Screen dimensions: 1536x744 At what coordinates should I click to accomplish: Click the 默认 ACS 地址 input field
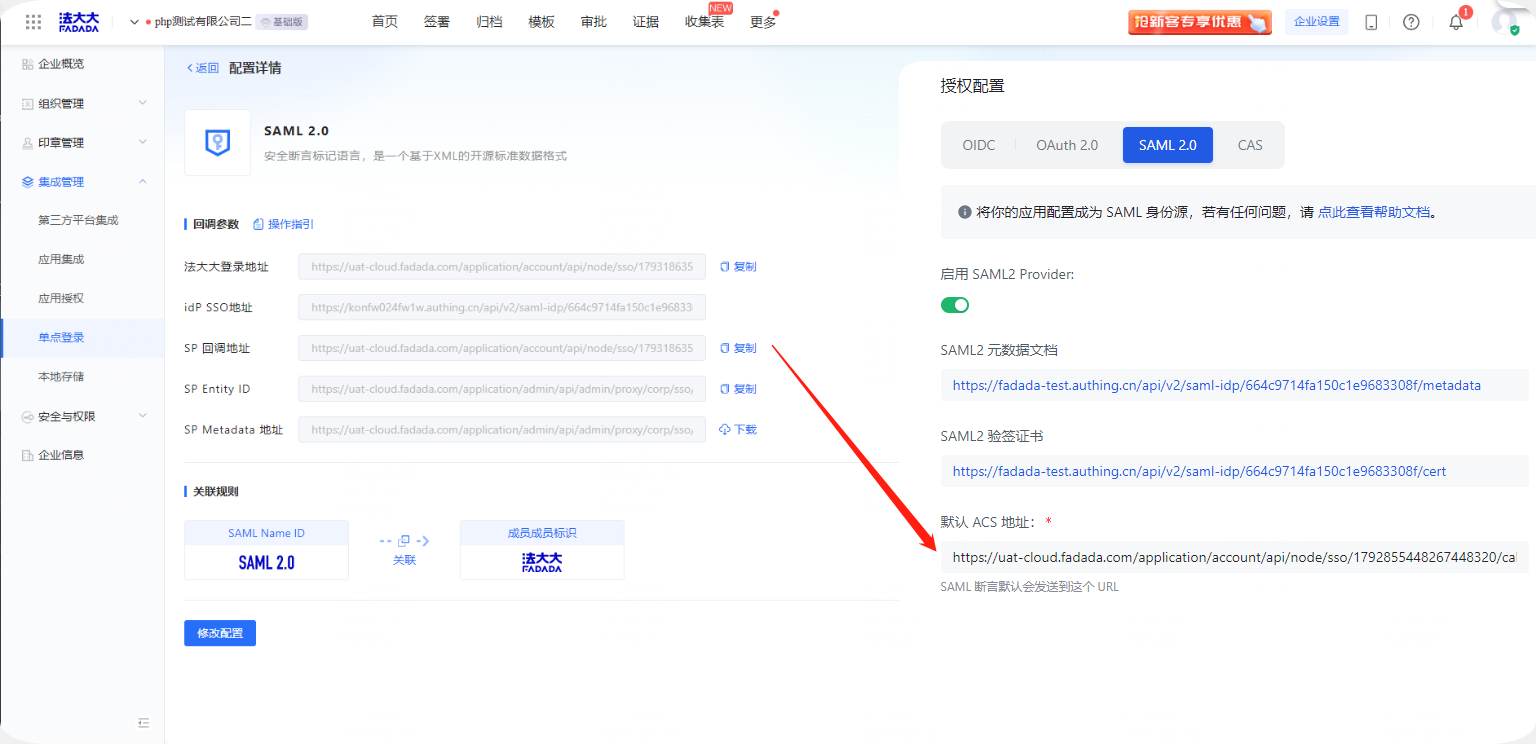click(x=1234, y=557)
